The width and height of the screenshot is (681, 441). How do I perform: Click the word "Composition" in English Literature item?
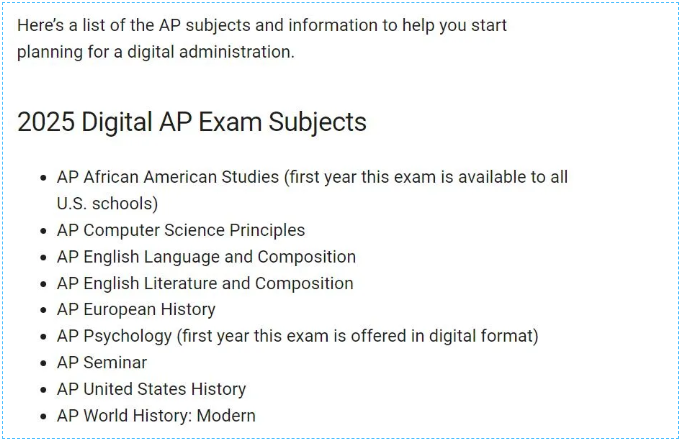click(304, 283)
